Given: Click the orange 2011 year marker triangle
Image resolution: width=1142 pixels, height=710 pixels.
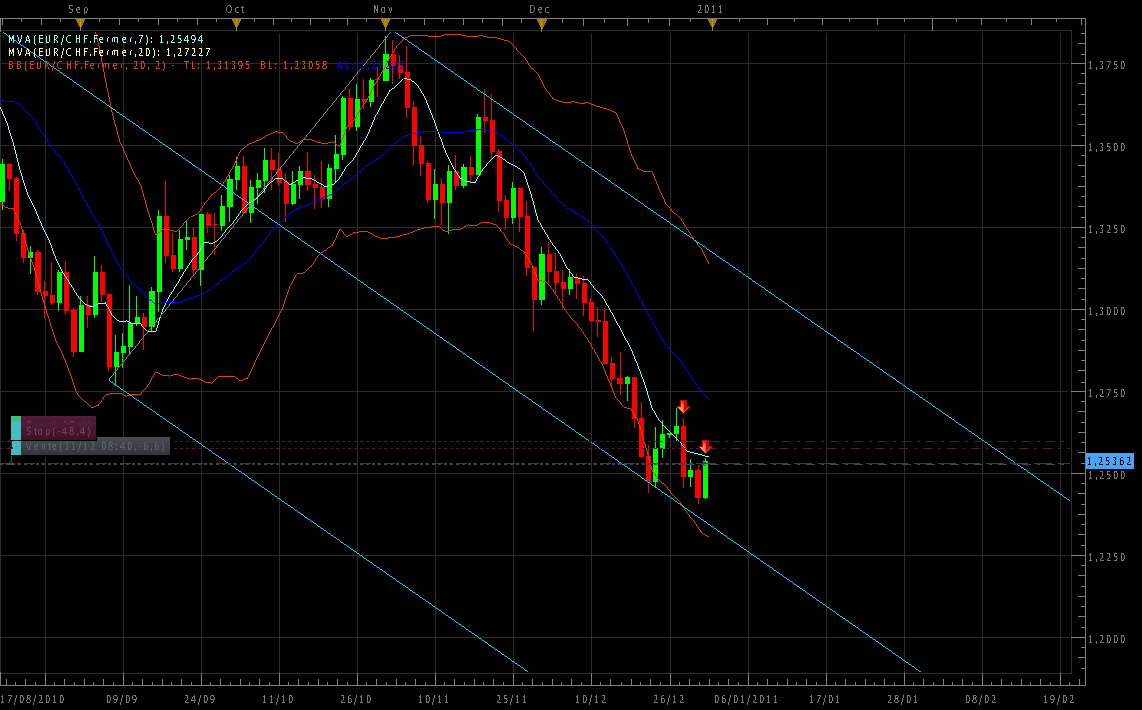Looking at the screenshot, I should (712, 23).
